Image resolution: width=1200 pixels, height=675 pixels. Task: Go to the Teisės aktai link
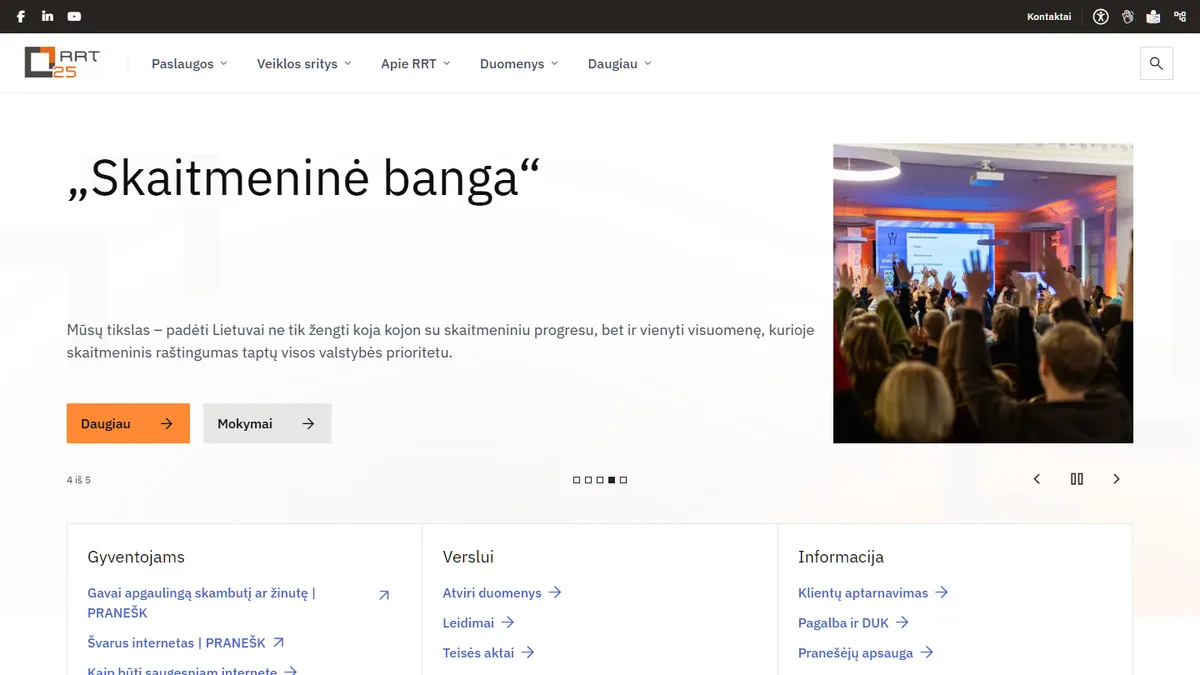point(489,652)
